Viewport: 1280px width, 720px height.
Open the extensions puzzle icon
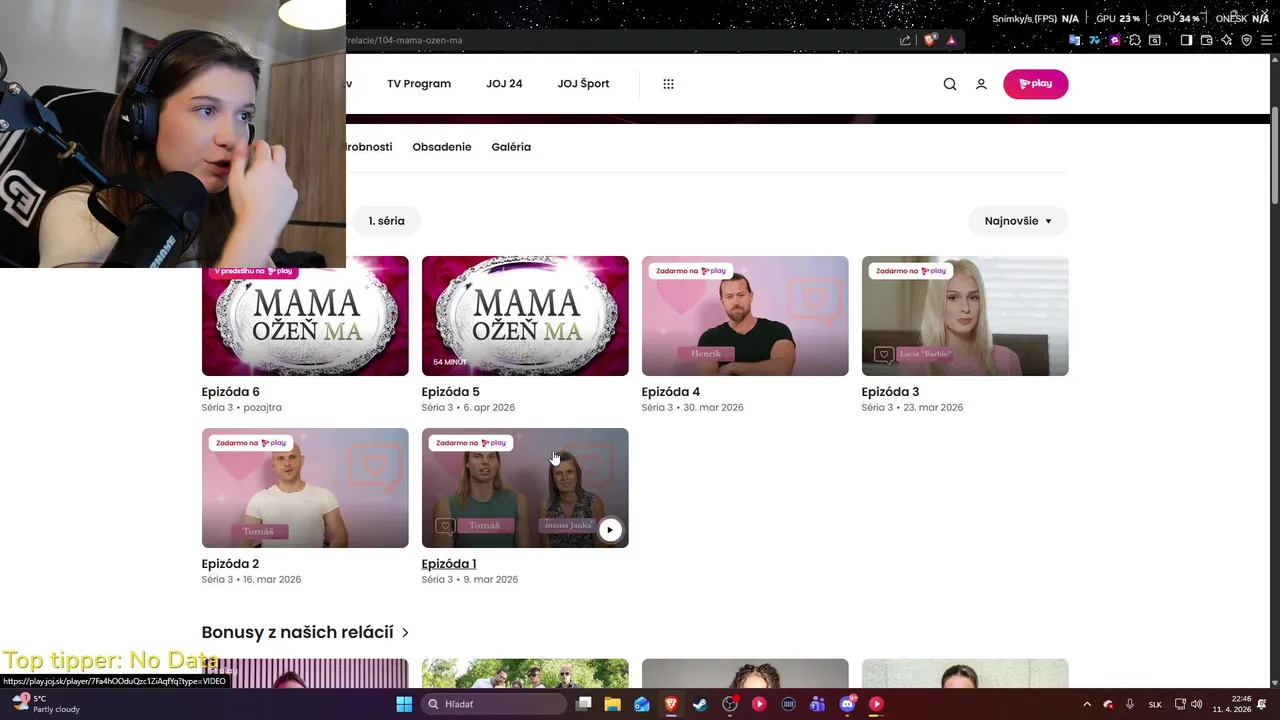click(1135, 40)
